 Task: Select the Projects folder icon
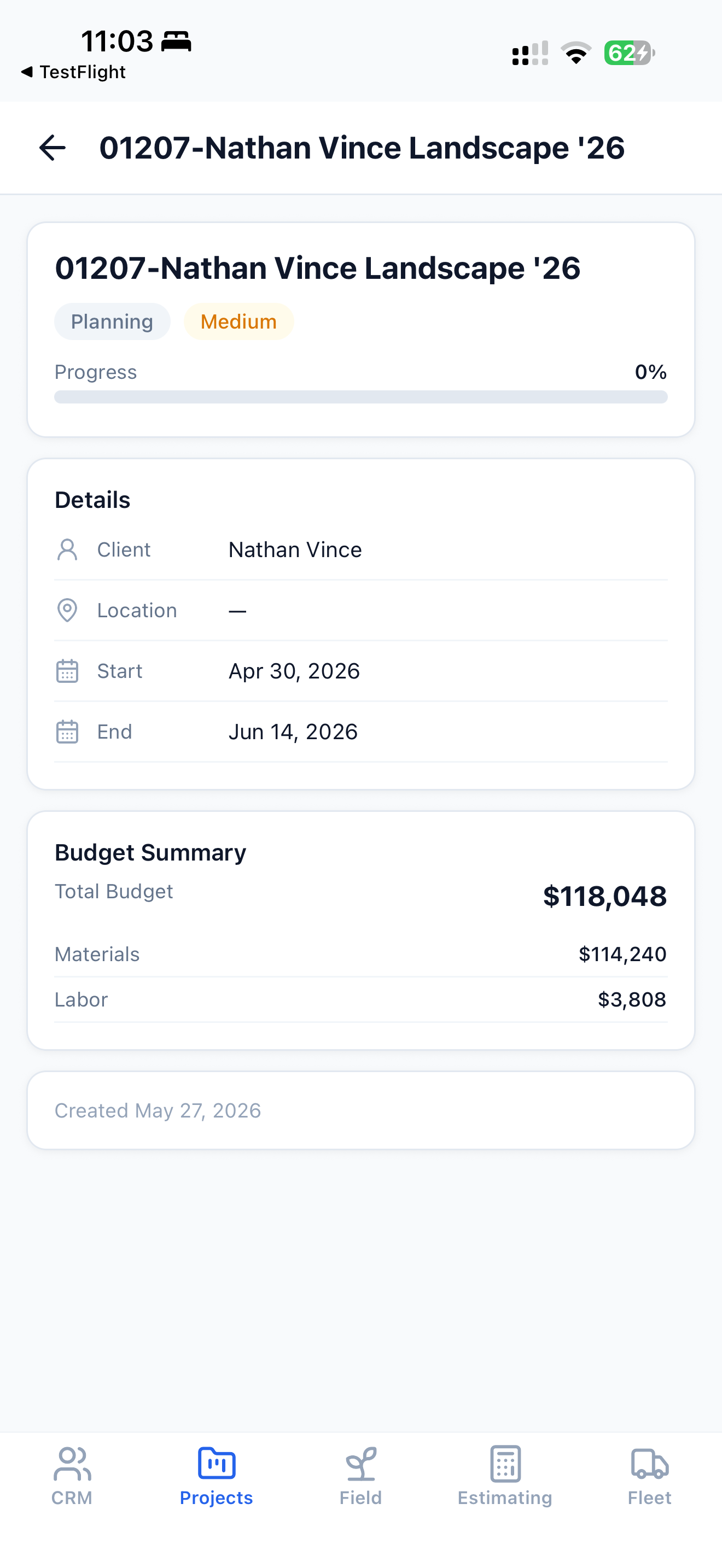(217, 1464)
